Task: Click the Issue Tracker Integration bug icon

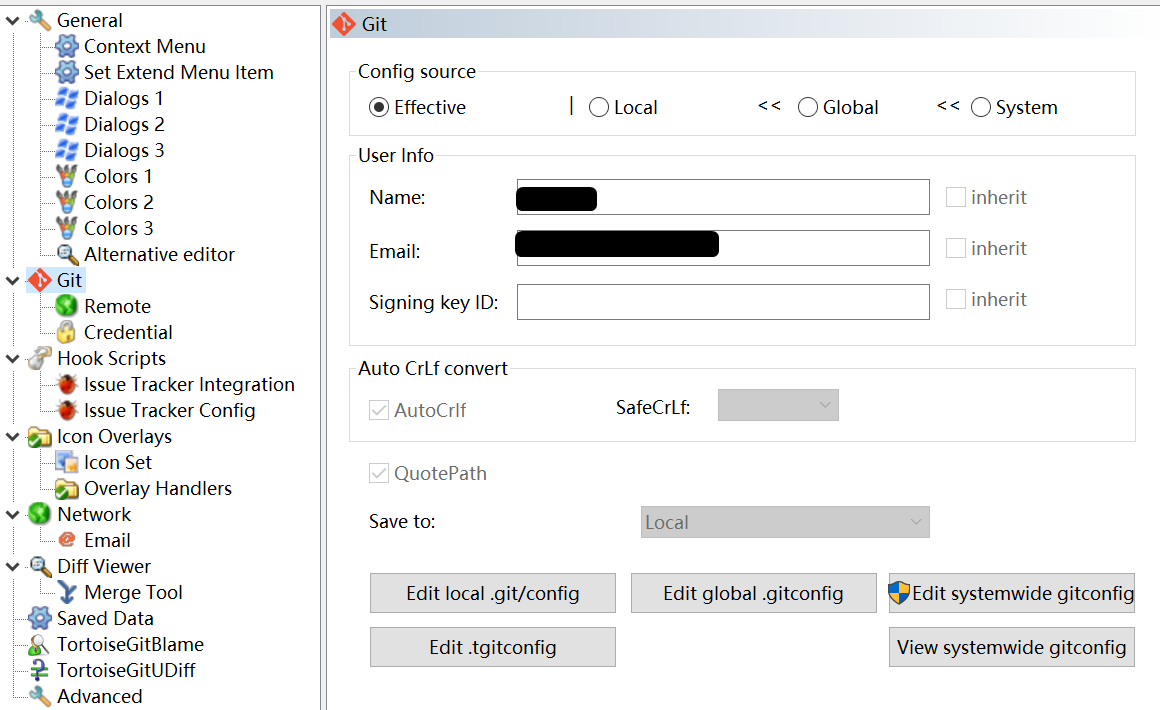Action: (x=67, y=384)
